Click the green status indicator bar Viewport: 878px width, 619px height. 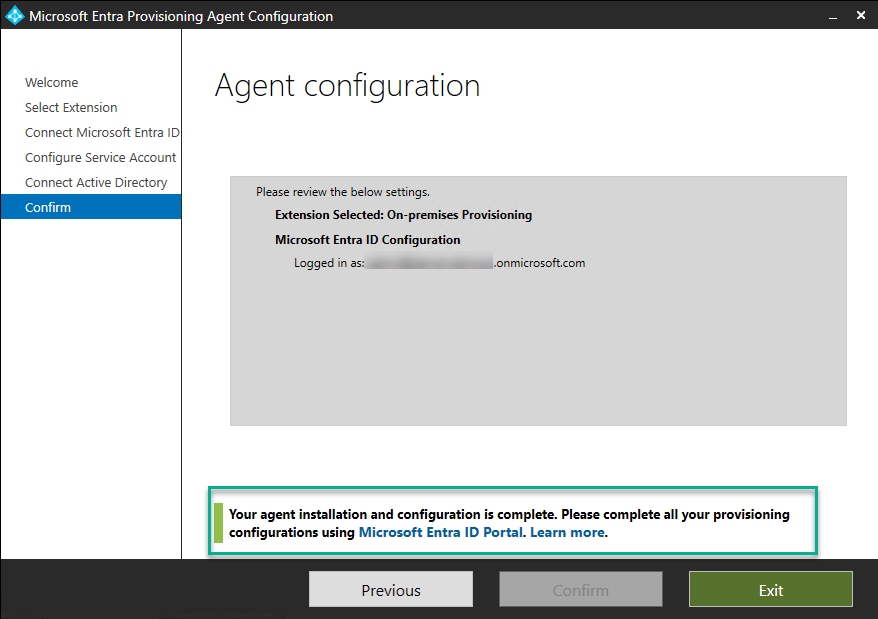click(x=218, y=523)
